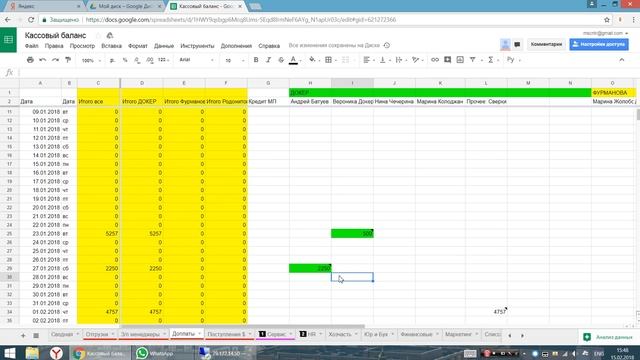Open the Формат menu
This screenshot has height=360, width=640.
click(138, 46)
